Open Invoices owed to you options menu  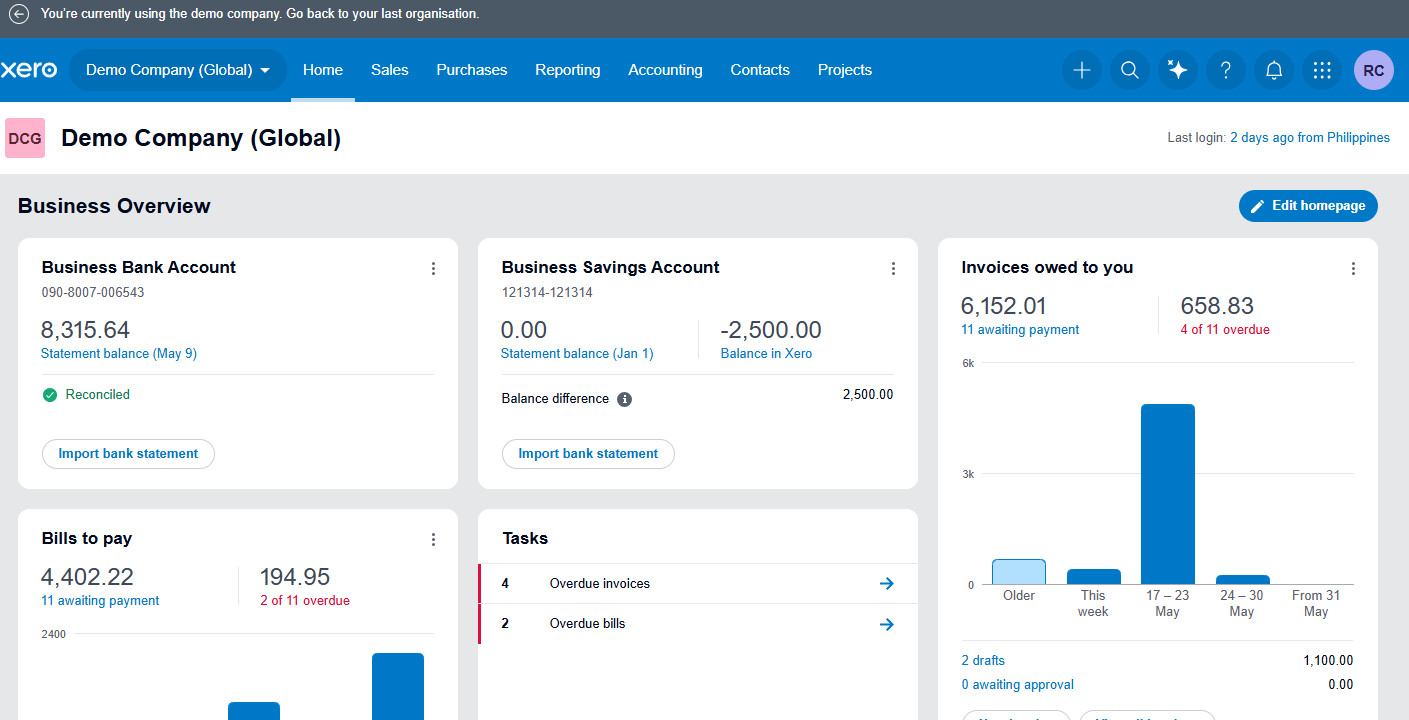1353,268
